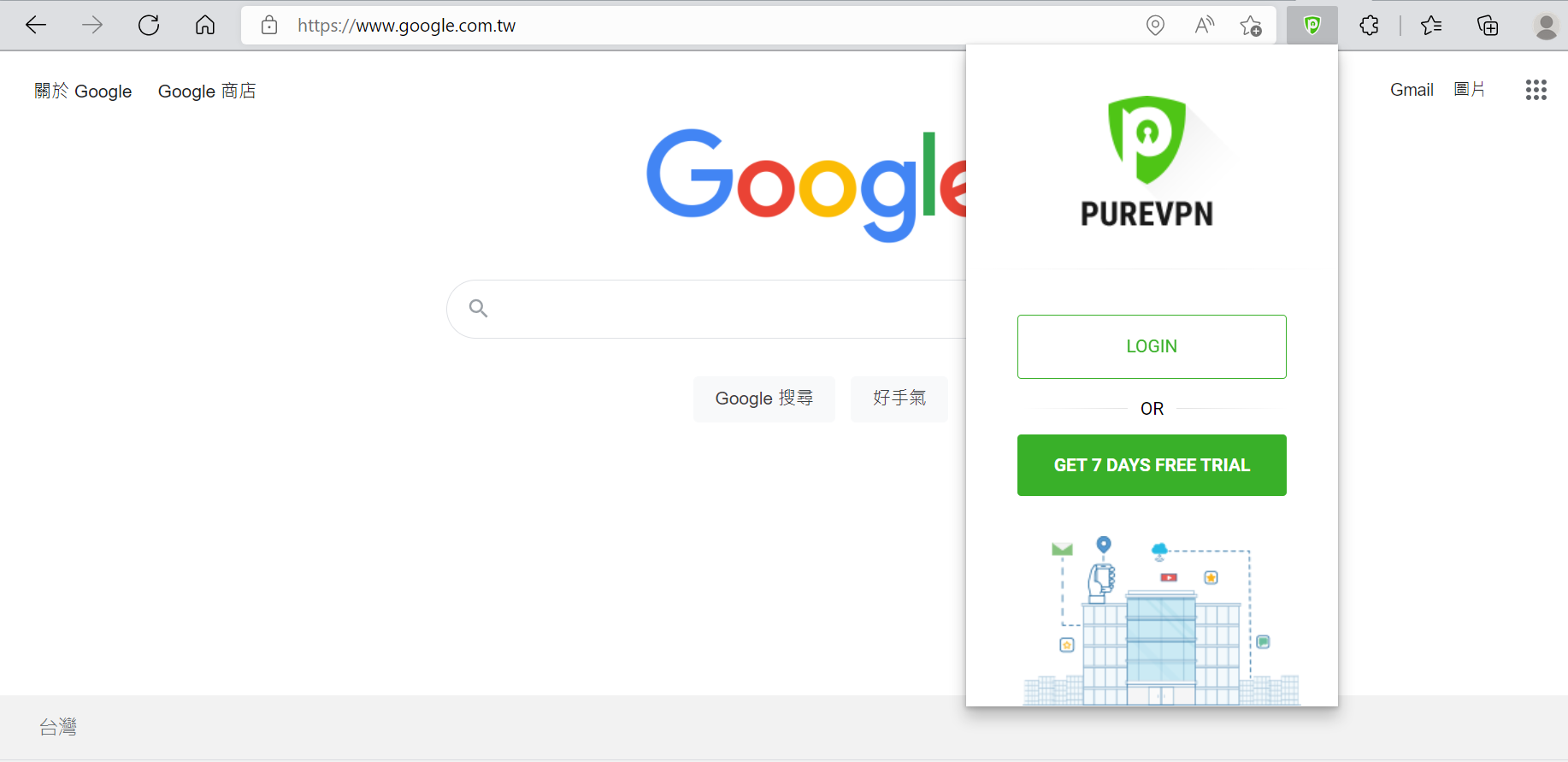This screenshot has height=762, width=1568.
Task: Open the browser home page
Action: 205,26
